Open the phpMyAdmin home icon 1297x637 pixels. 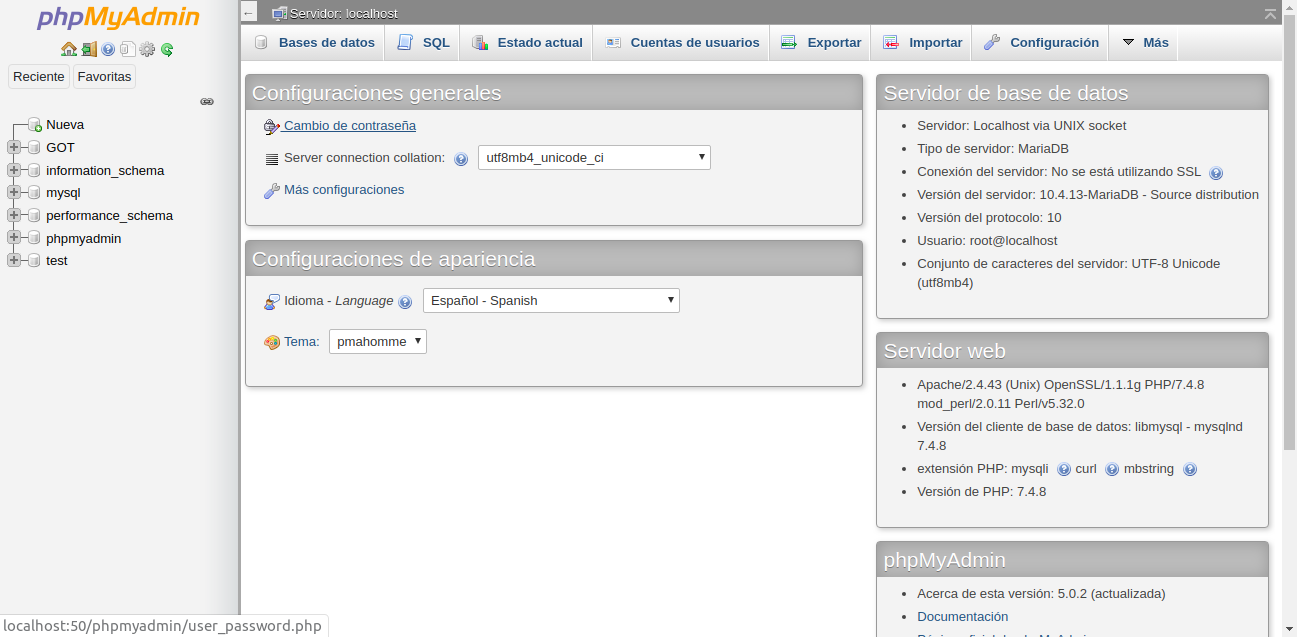point(69,49)
